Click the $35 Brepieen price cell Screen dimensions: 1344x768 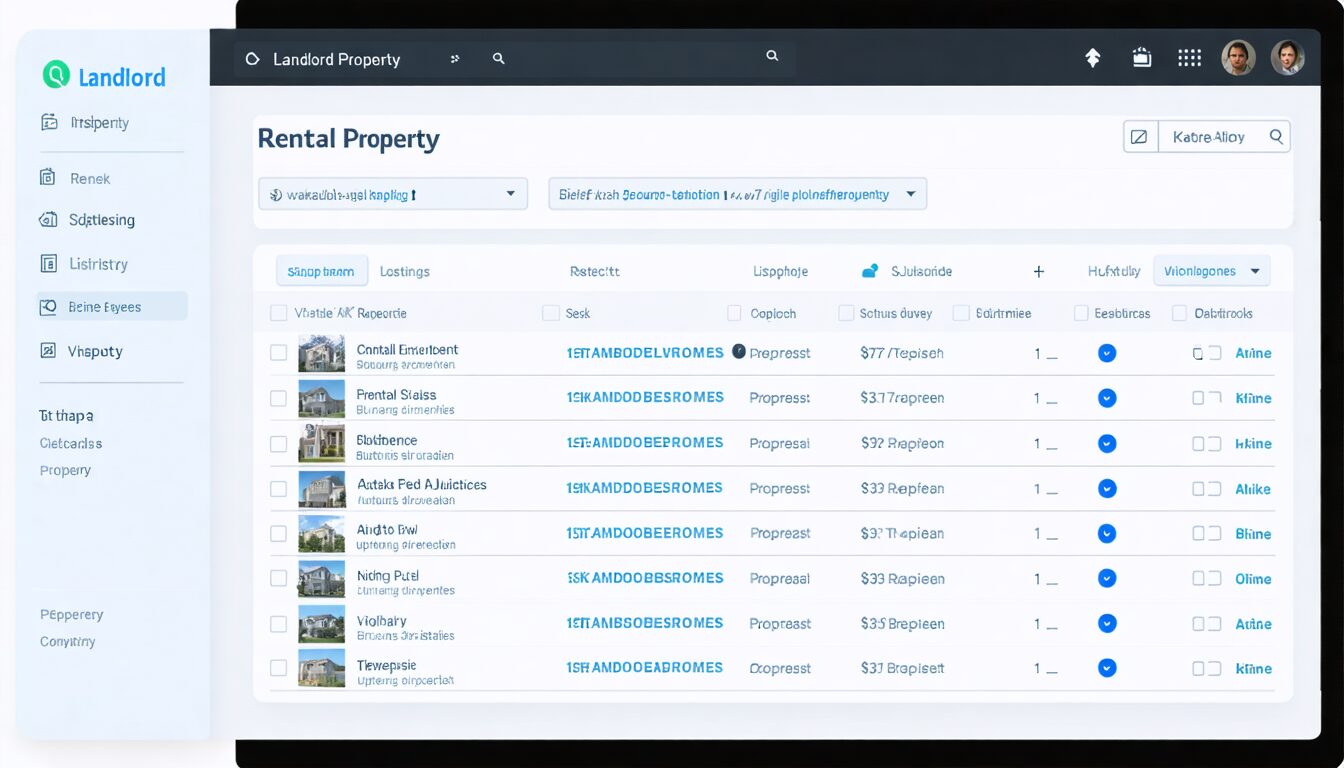point(902,624)
